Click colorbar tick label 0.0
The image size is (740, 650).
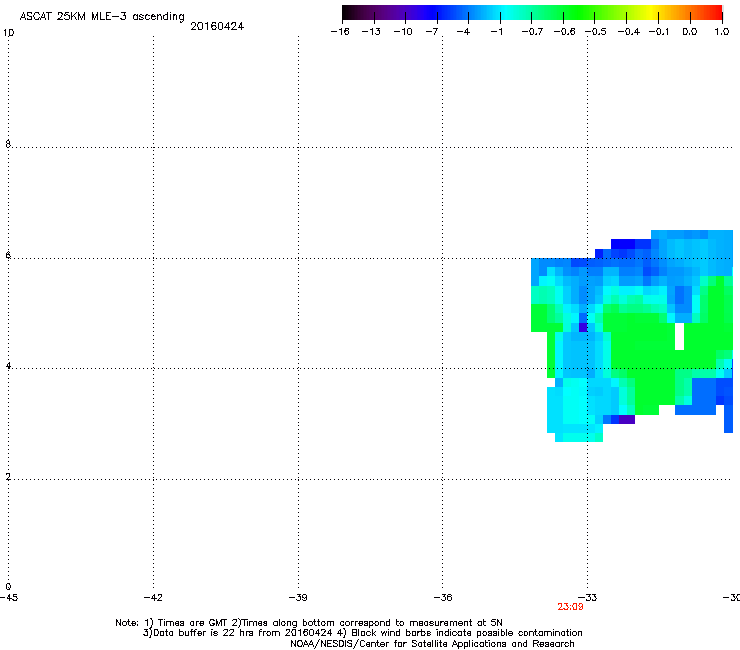coord(690,32)
